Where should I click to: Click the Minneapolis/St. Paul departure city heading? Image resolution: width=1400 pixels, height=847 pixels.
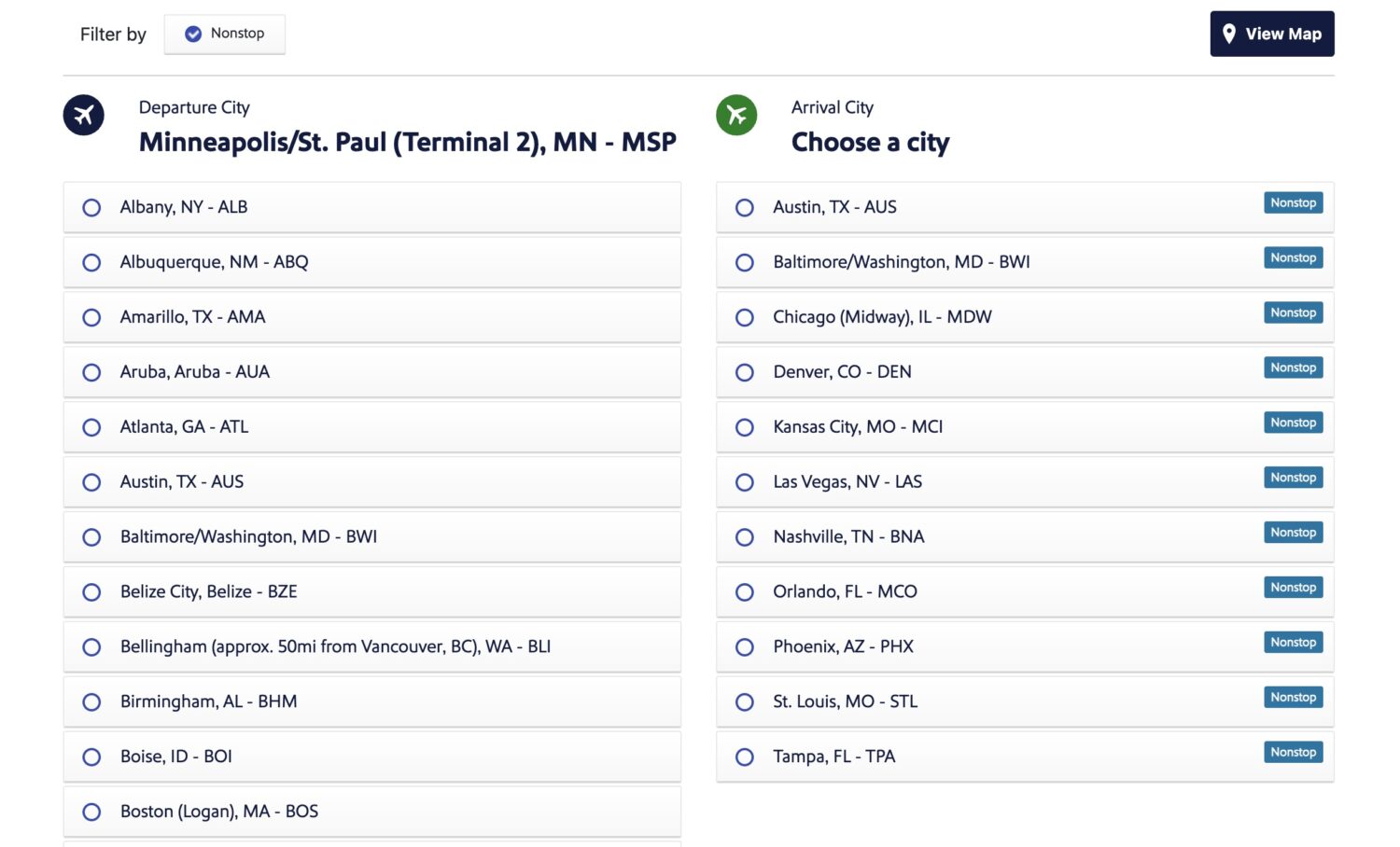click(x=407, y=142)
